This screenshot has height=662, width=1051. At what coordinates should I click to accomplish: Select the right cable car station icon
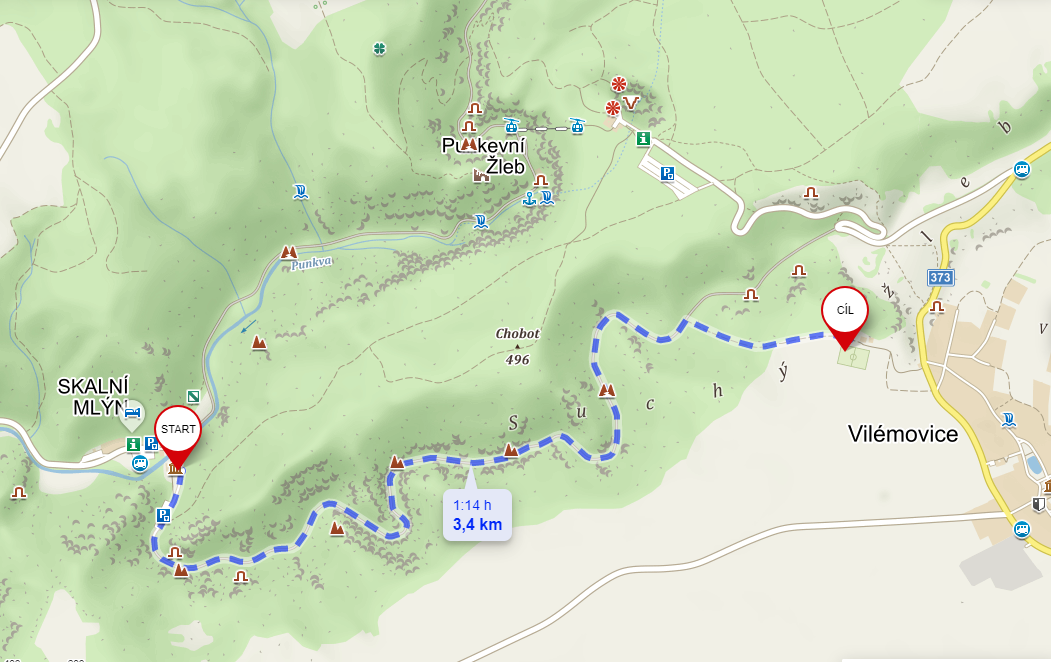click(577, 125)
